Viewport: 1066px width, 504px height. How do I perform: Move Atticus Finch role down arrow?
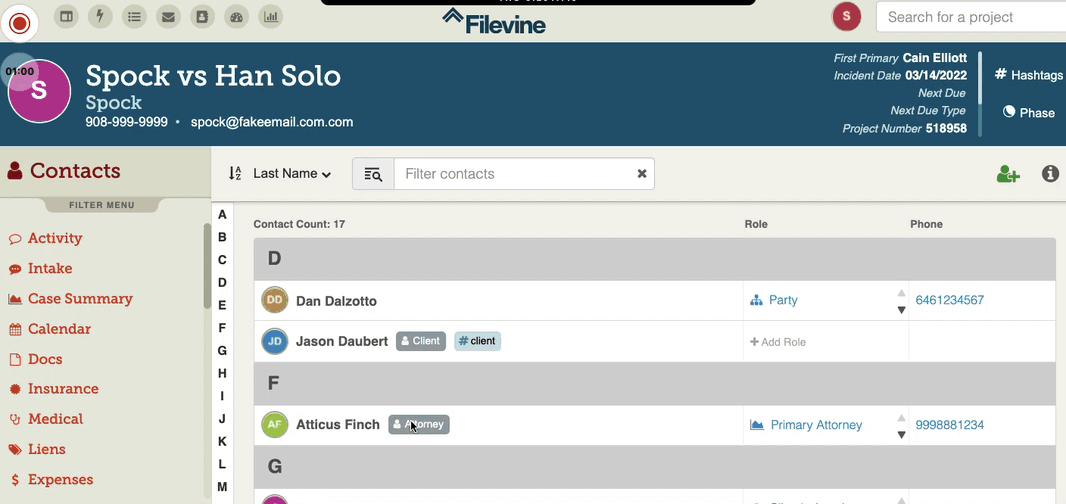coord(901,435)
